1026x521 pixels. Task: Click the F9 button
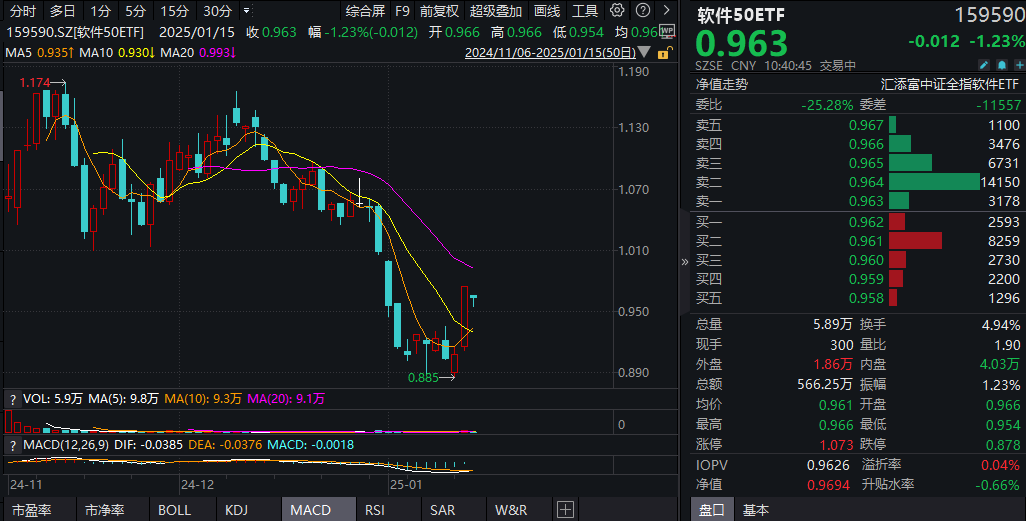(402, 11)
